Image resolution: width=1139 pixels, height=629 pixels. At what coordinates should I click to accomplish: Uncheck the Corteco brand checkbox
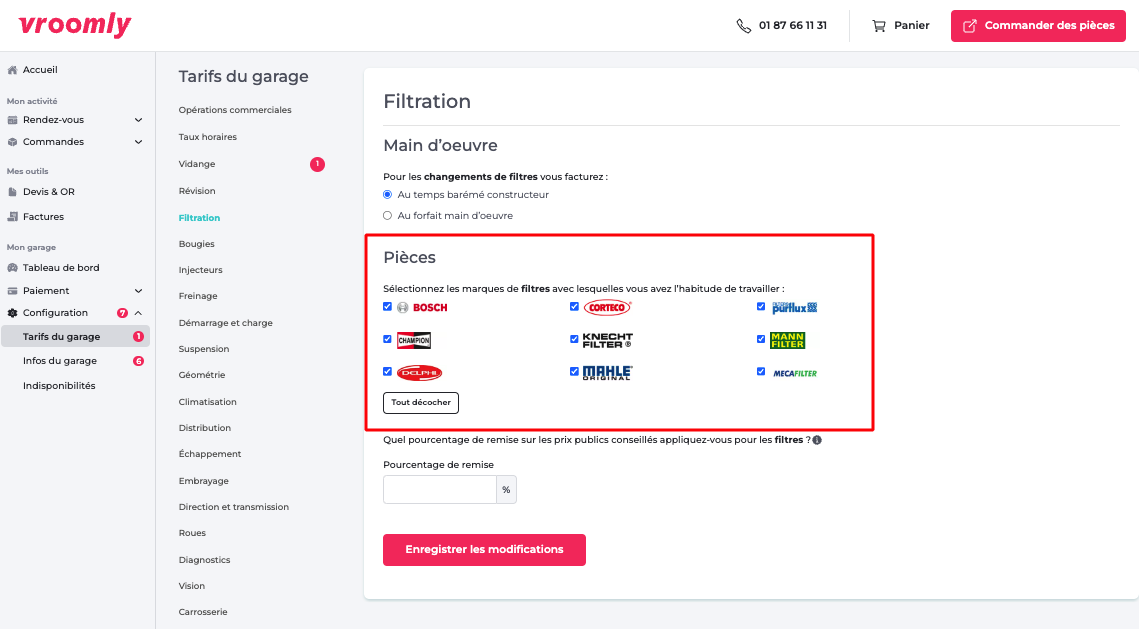pos(575,307)
